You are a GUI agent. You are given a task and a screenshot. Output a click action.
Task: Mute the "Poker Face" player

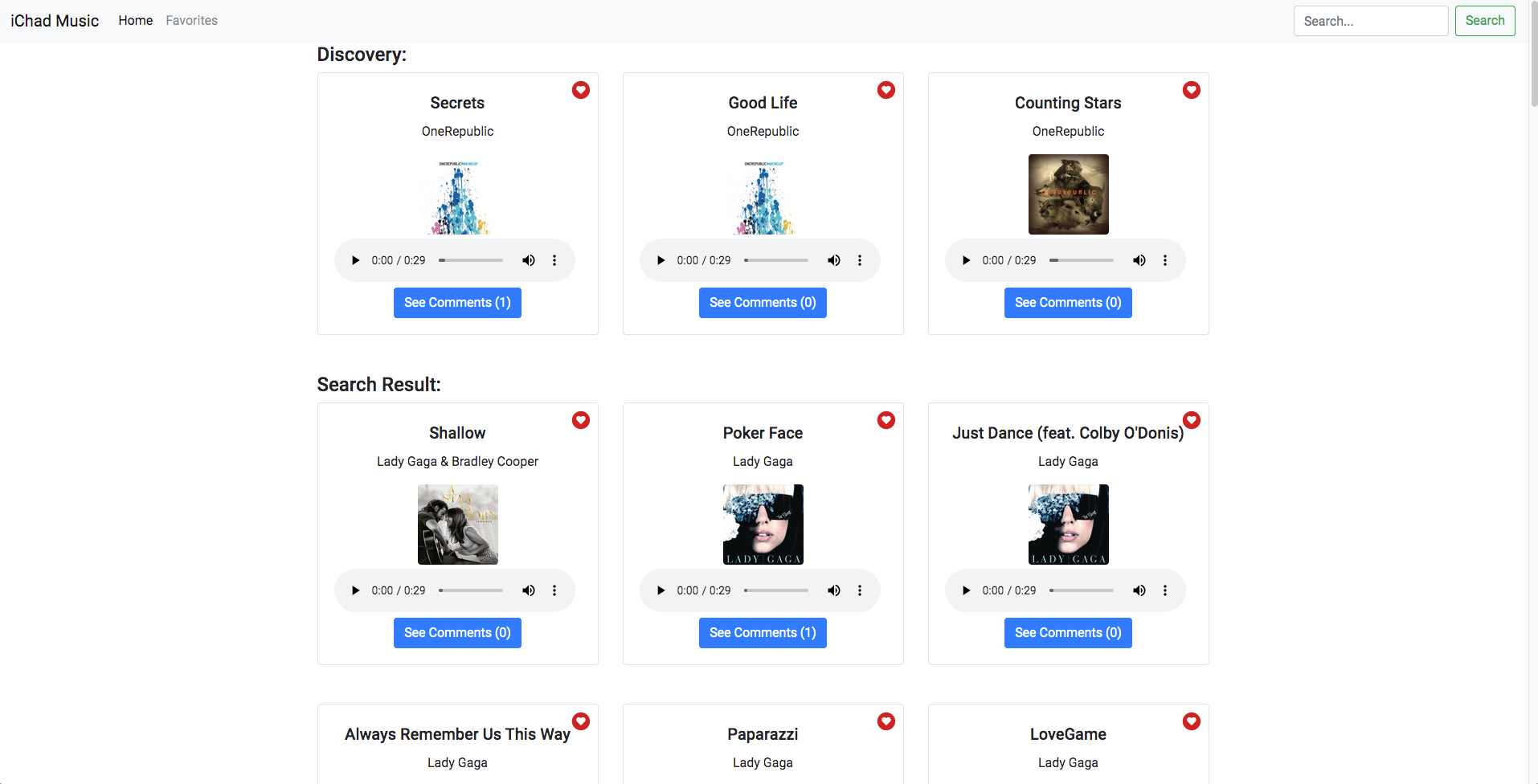(833, 590)
